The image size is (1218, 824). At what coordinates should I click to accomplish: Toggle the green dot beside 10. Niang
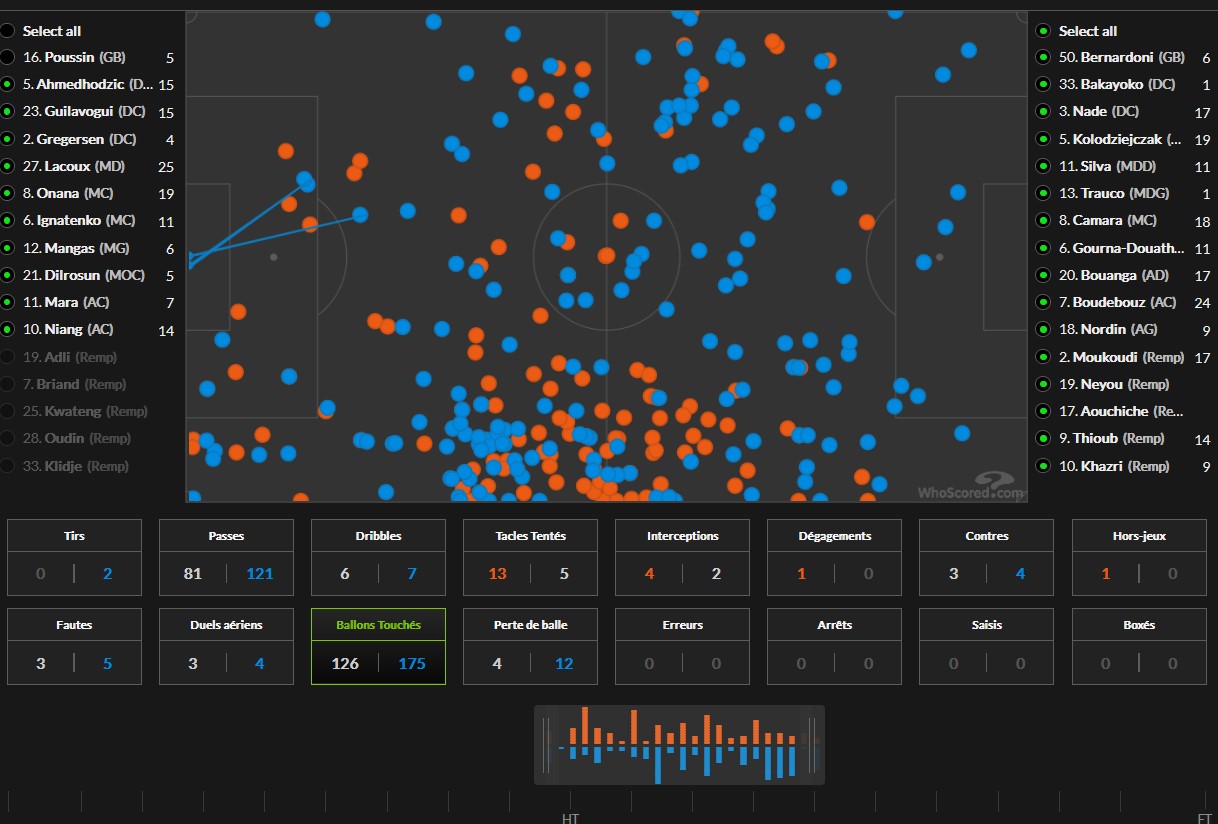click(8, 329)
